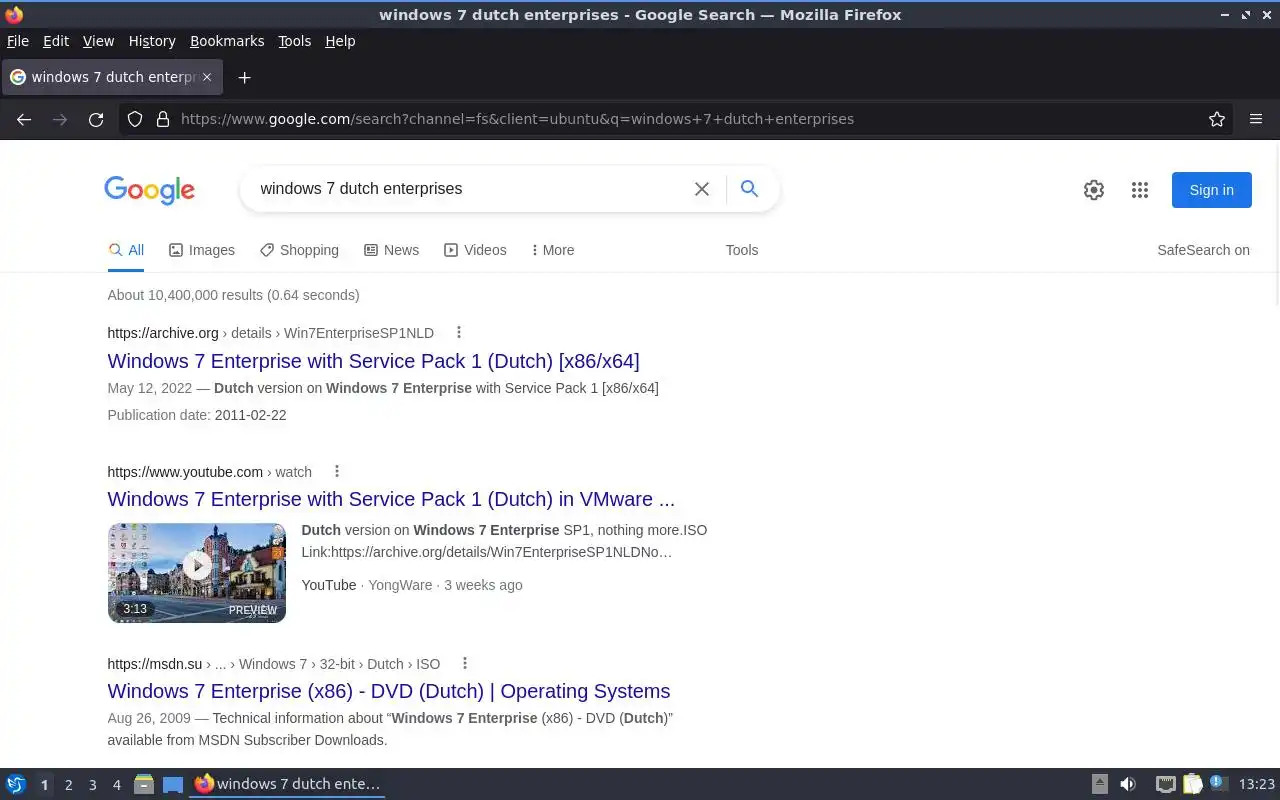
Task: Switch to workspace 4
Action: [116, 785]
